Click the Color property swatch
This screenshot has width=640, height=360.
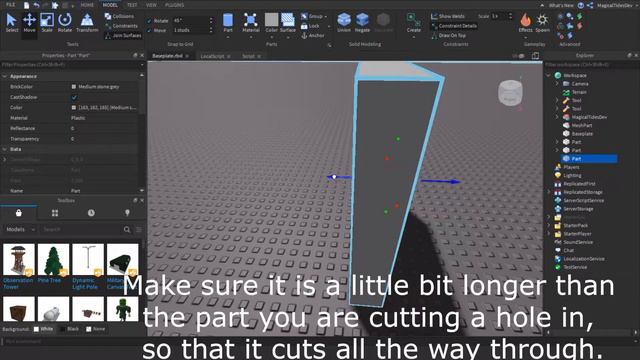[73, 108]
